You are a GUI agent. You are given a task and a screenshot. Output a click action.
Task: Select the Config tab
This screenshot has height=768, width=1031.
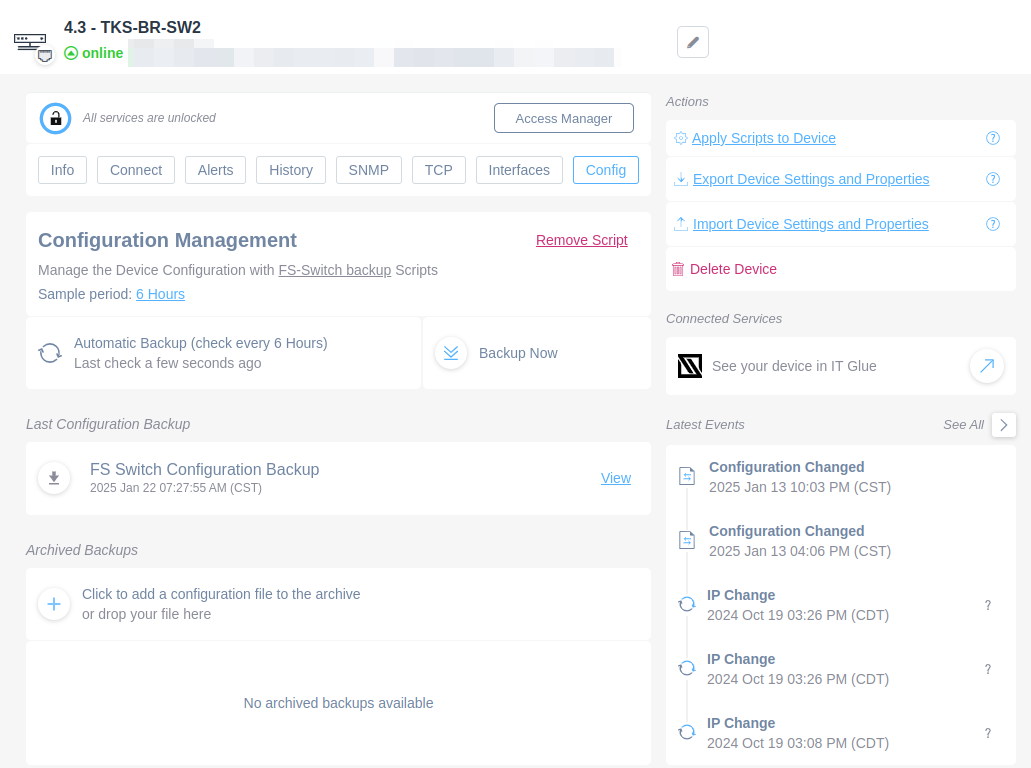coord(606,170)
